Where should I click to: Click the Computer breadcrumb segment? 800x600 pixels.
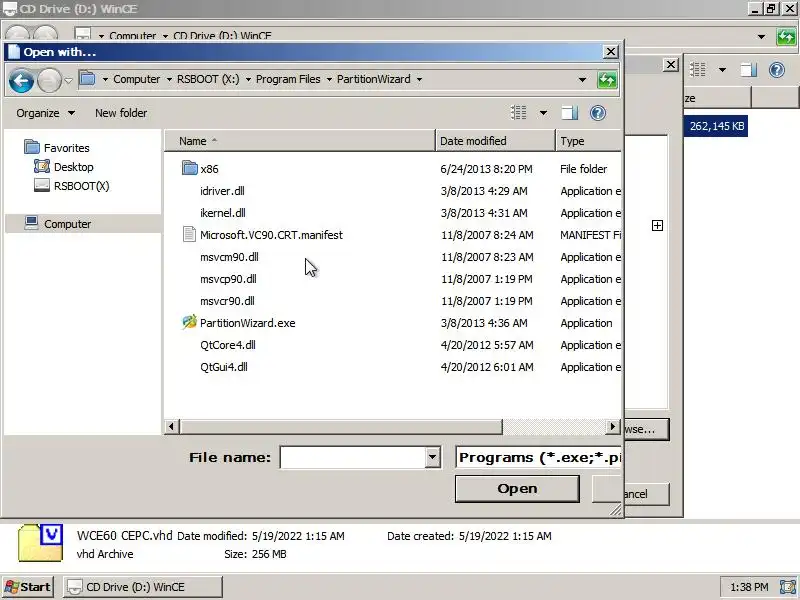click(x=137, y=79)
